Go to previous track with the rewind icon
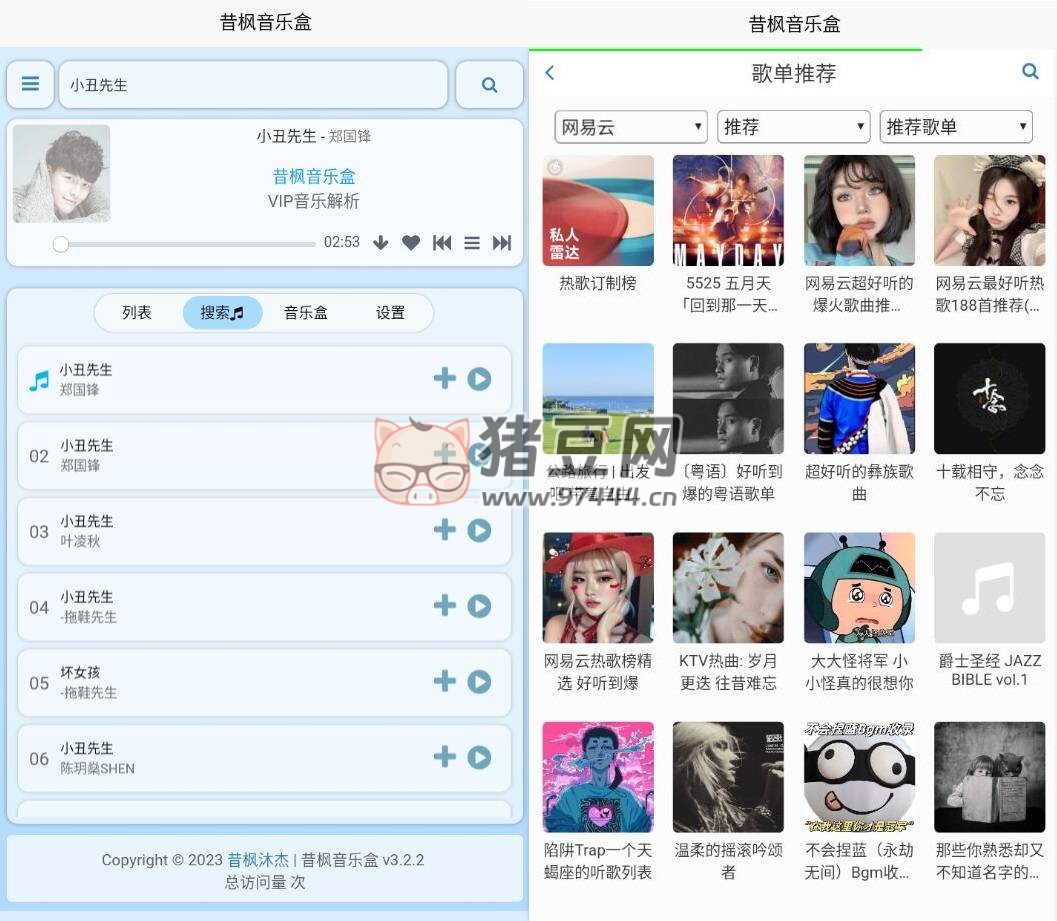 point(442,242)
